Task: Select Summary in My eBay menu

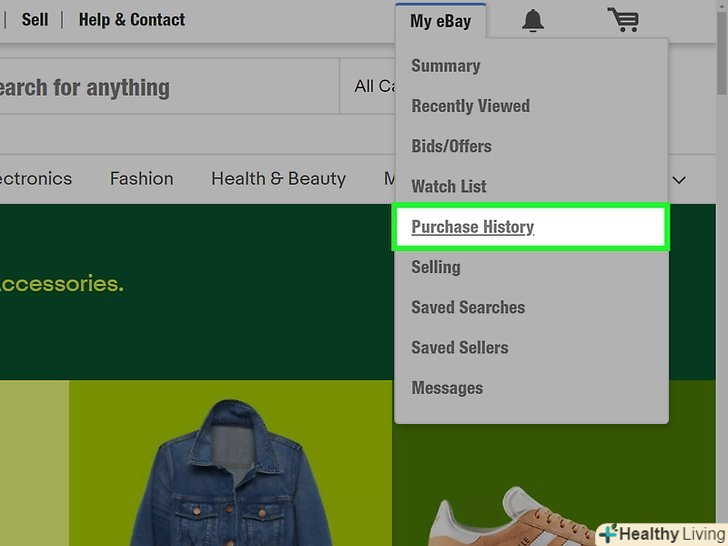Action: click(x=446, y=66)
